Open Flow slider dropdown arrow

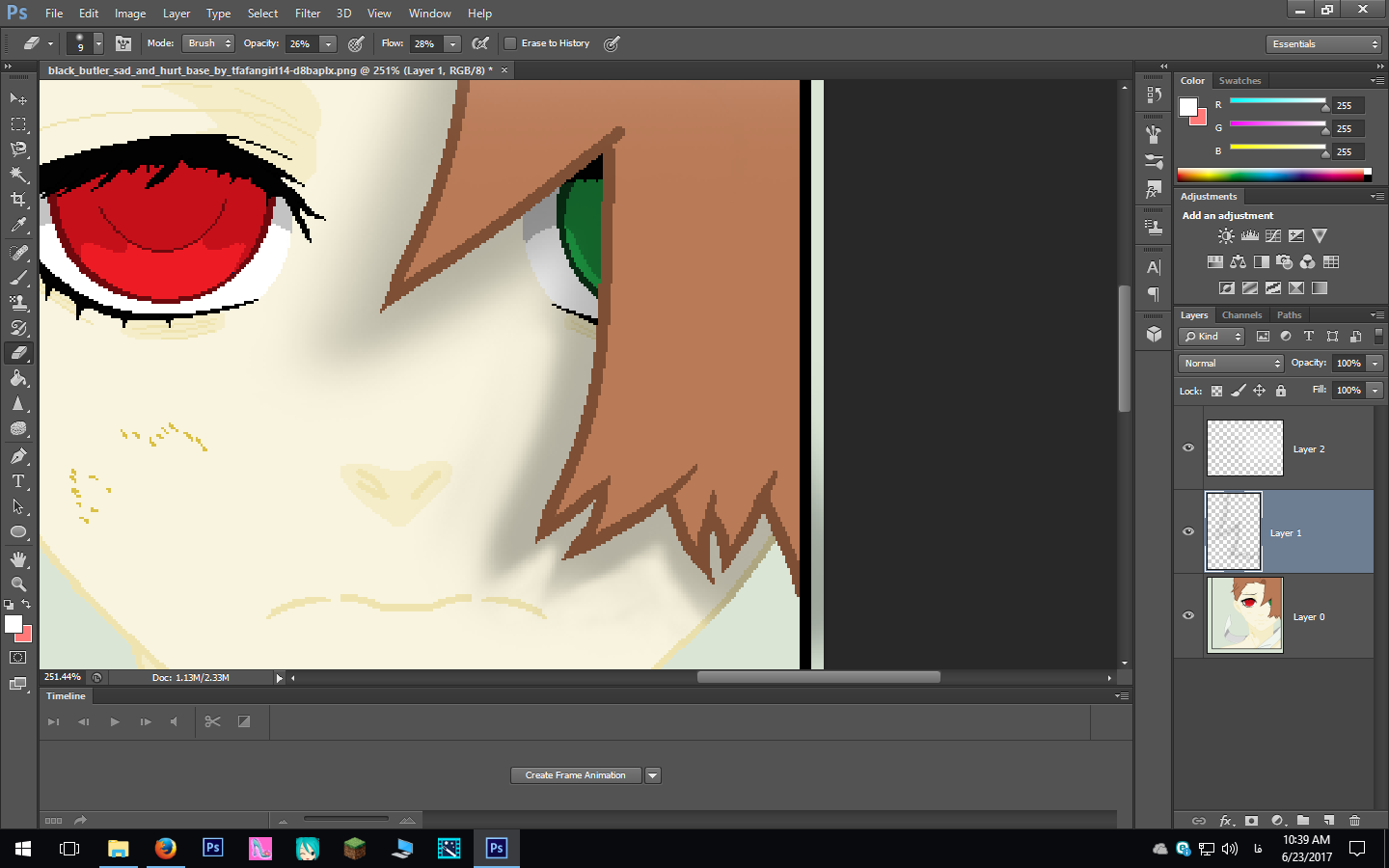452,43
